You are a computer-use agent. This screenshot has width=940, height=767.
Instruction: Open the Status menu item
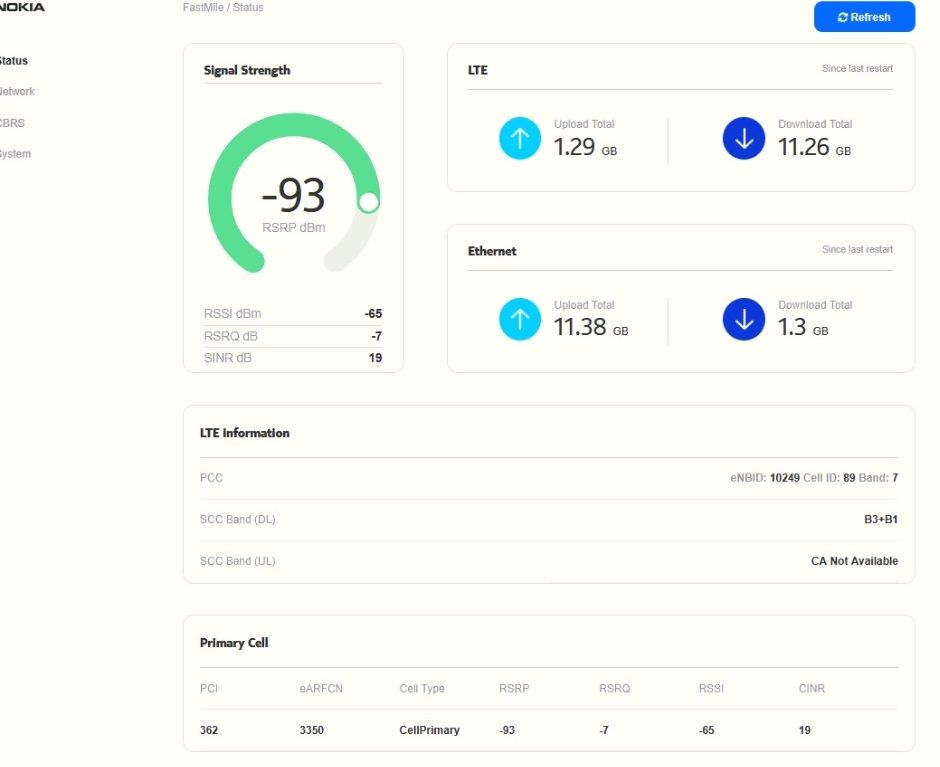click(13, 61)
